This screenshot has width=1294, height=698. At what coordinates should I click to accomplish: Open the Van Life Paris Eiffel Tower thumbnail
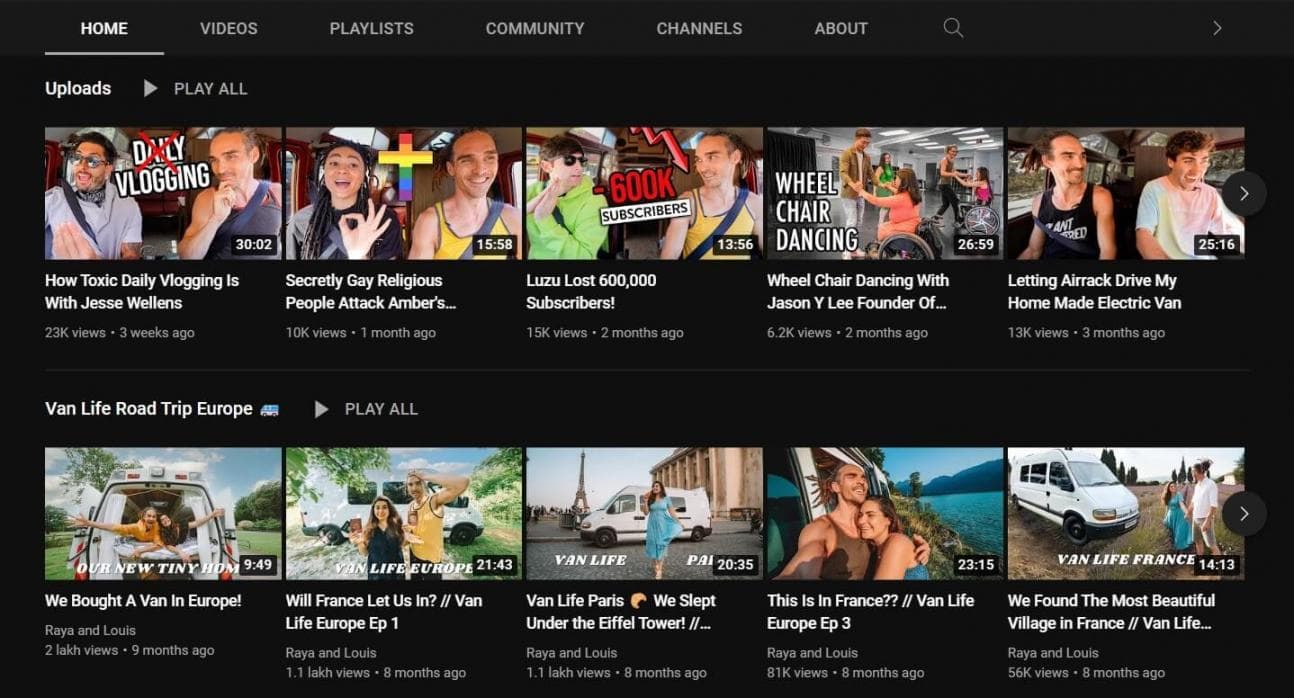pyautogui.click(x=643, y=513)
